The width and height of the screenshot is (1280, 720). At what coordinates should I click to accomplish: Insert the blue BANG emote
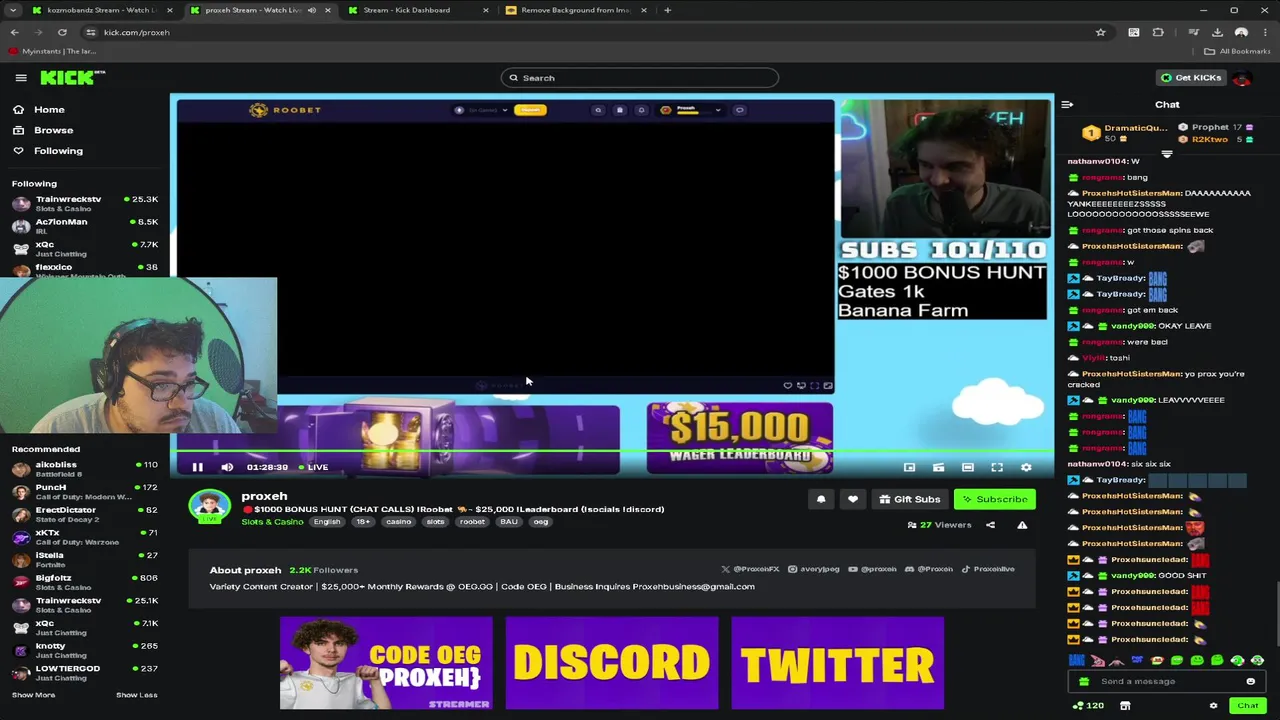tap(1076, 660)
